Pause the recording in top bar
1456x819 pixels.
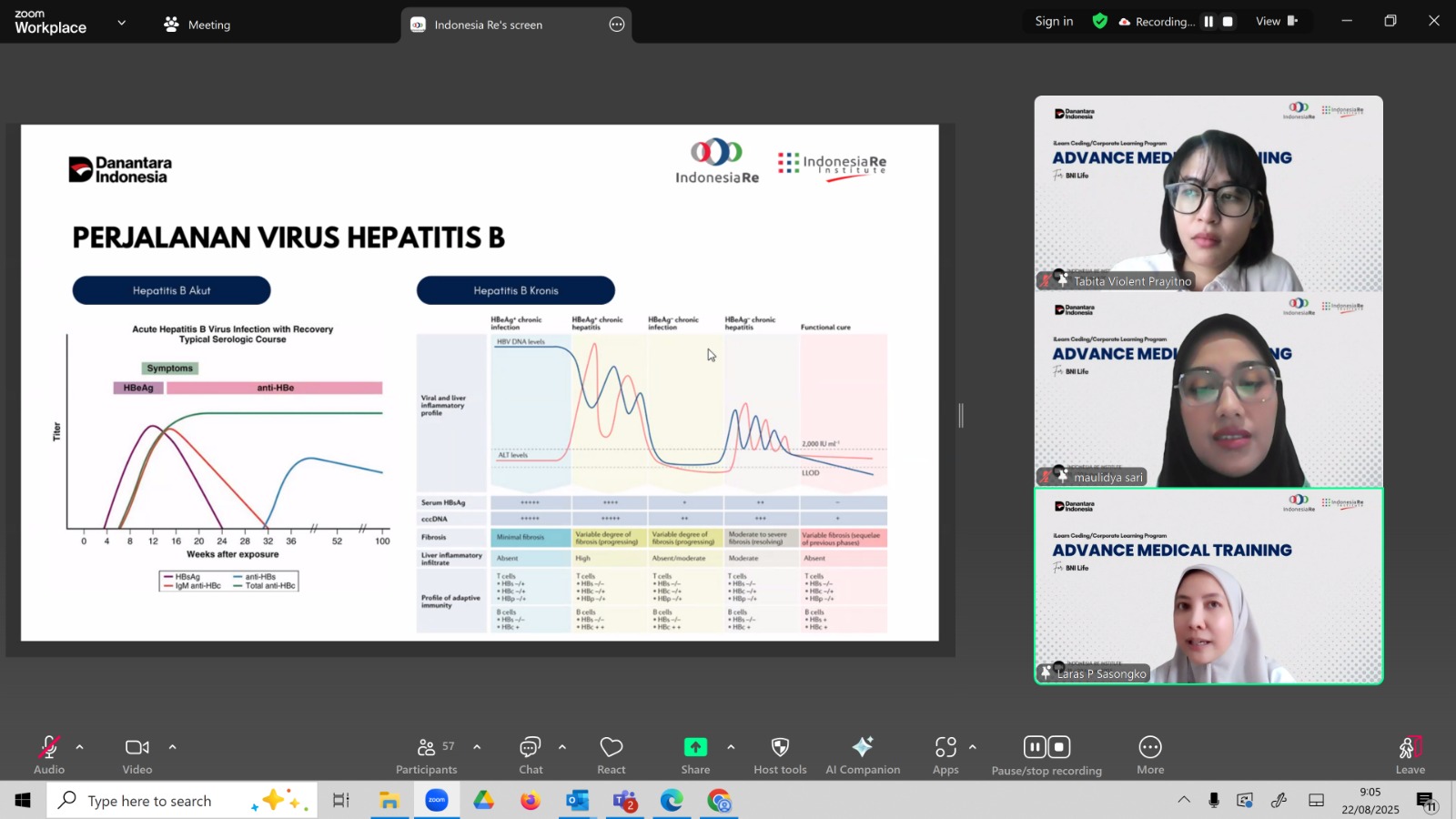point(1208,22)
